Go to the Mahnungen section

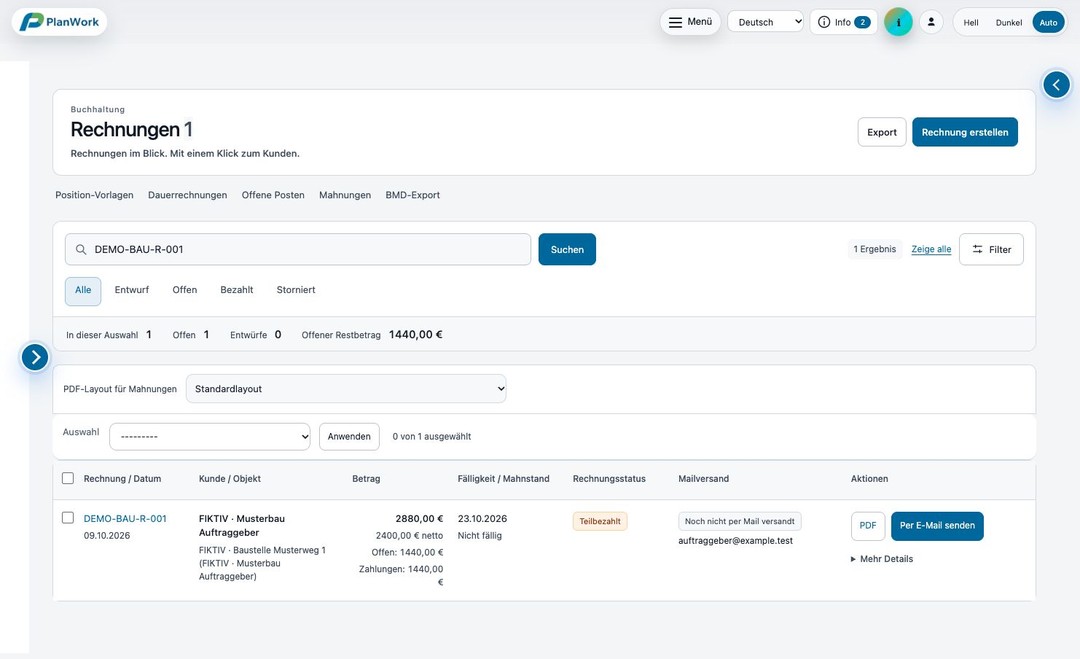click(x=345, y=195)
